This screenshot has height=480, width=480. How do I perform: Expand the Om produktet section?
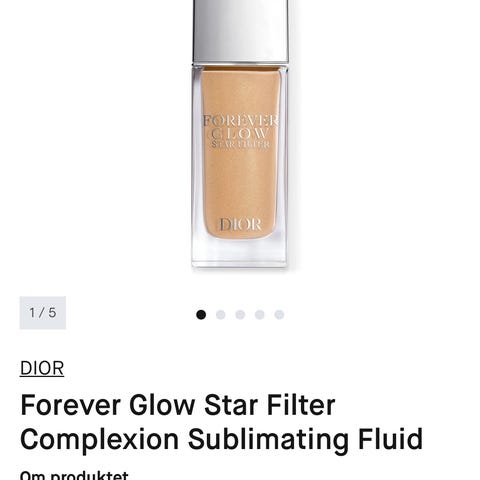click(x=74, y=475)
